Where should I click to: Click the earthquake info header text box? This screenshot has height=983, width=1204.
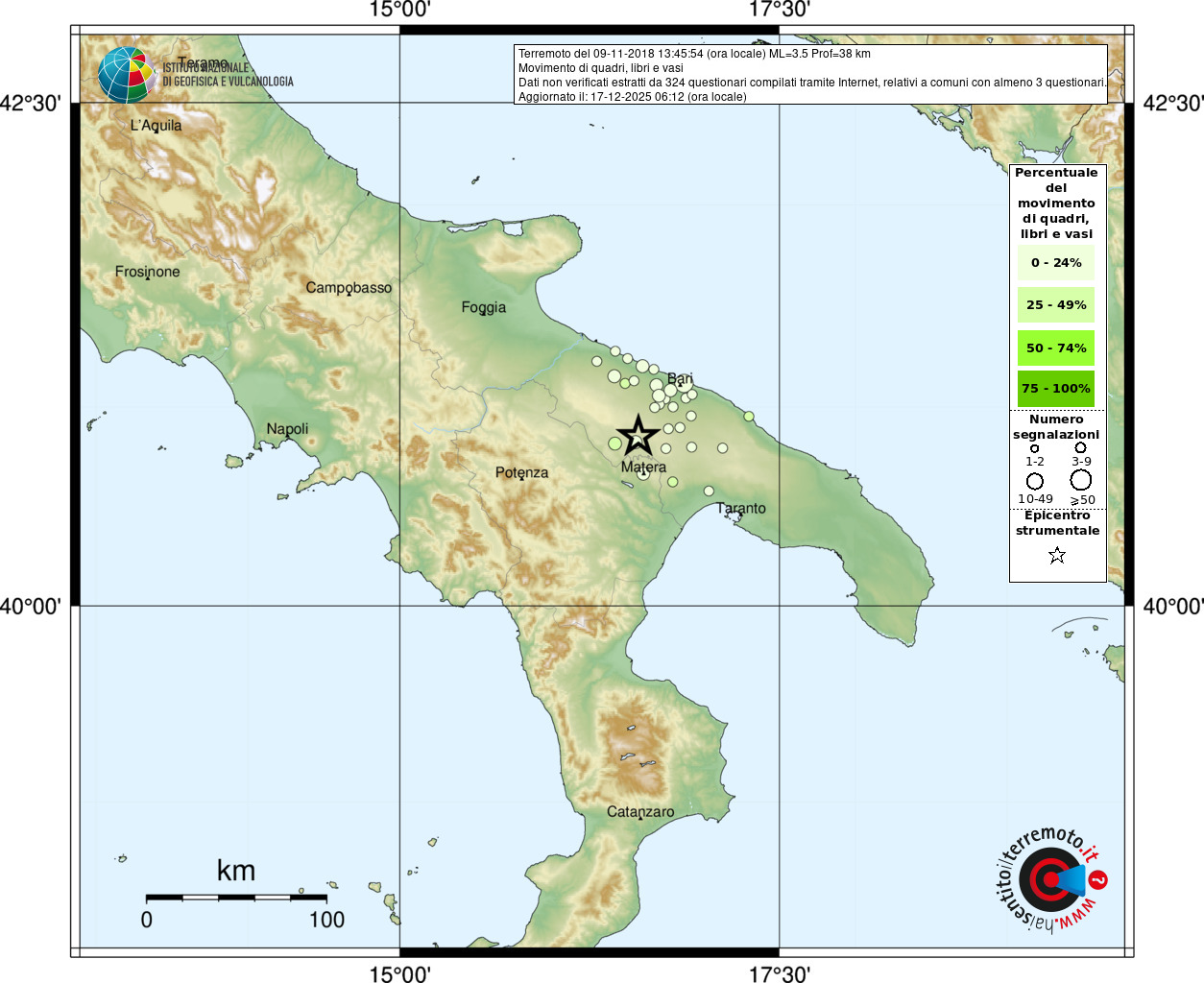(x=810, y=75)
